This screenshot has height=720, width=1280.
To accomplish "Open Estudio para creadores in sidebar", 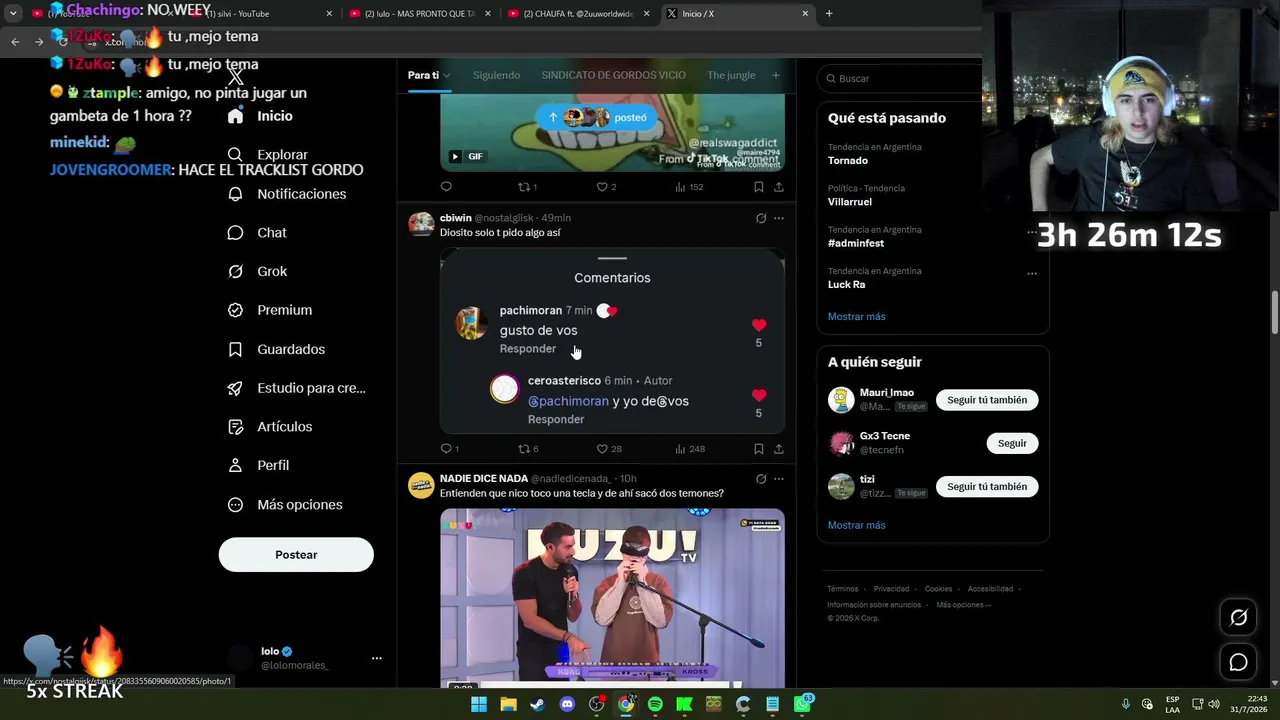I will coord(296,388).
